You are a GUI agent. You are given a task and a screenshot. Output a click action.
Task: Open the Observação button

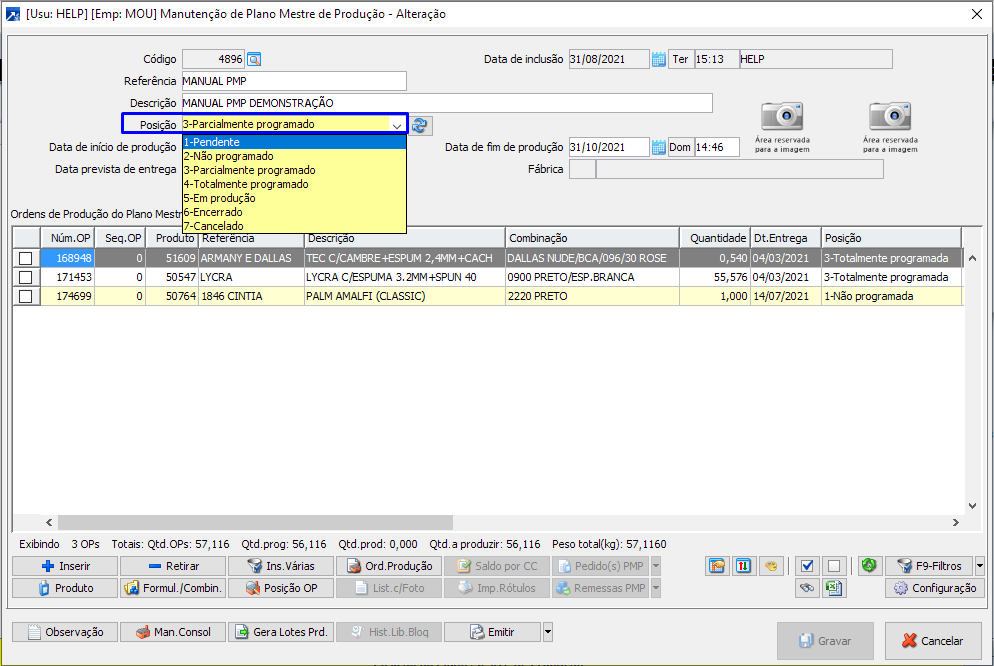point(65,632)
